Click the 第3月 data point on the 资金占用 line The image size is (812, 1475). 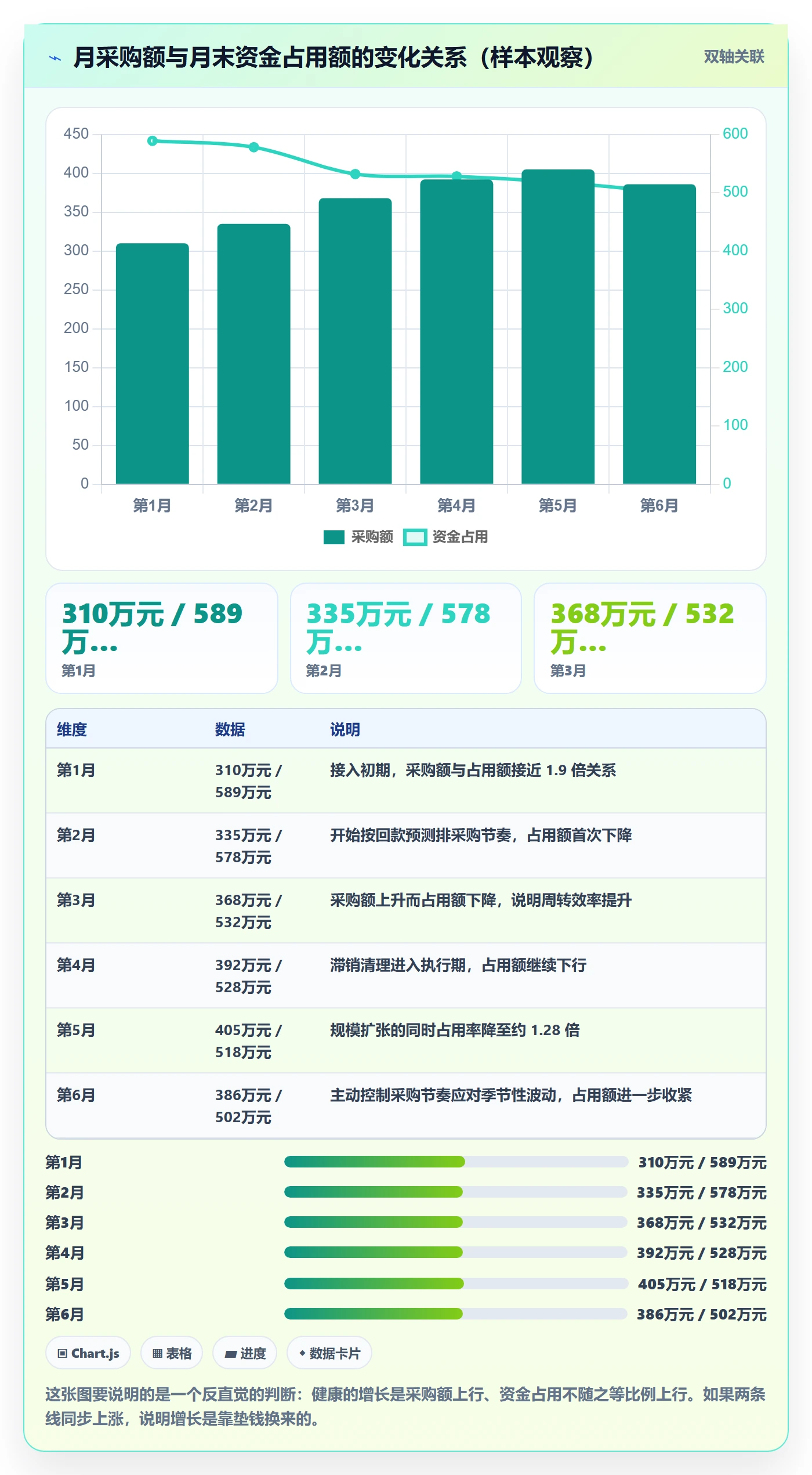[x=356, y=174]
